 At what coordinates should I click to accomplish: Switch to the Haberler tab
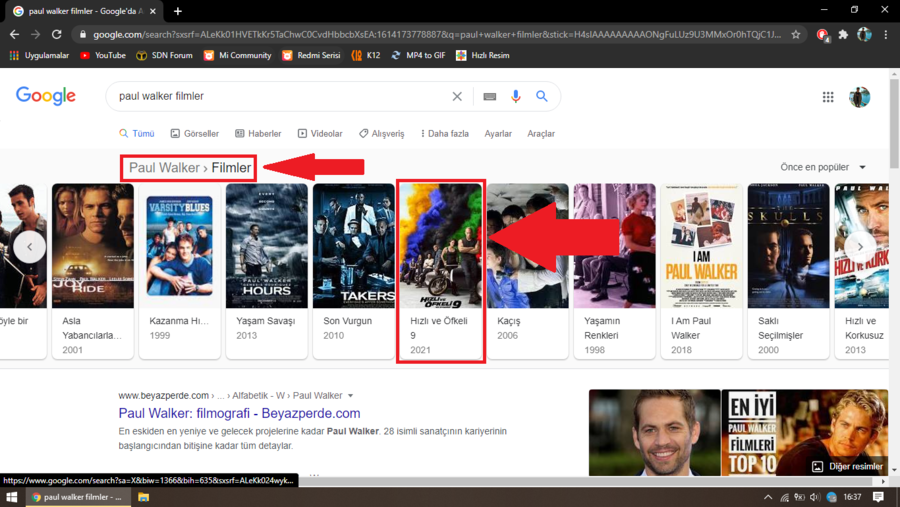(258, 133)
